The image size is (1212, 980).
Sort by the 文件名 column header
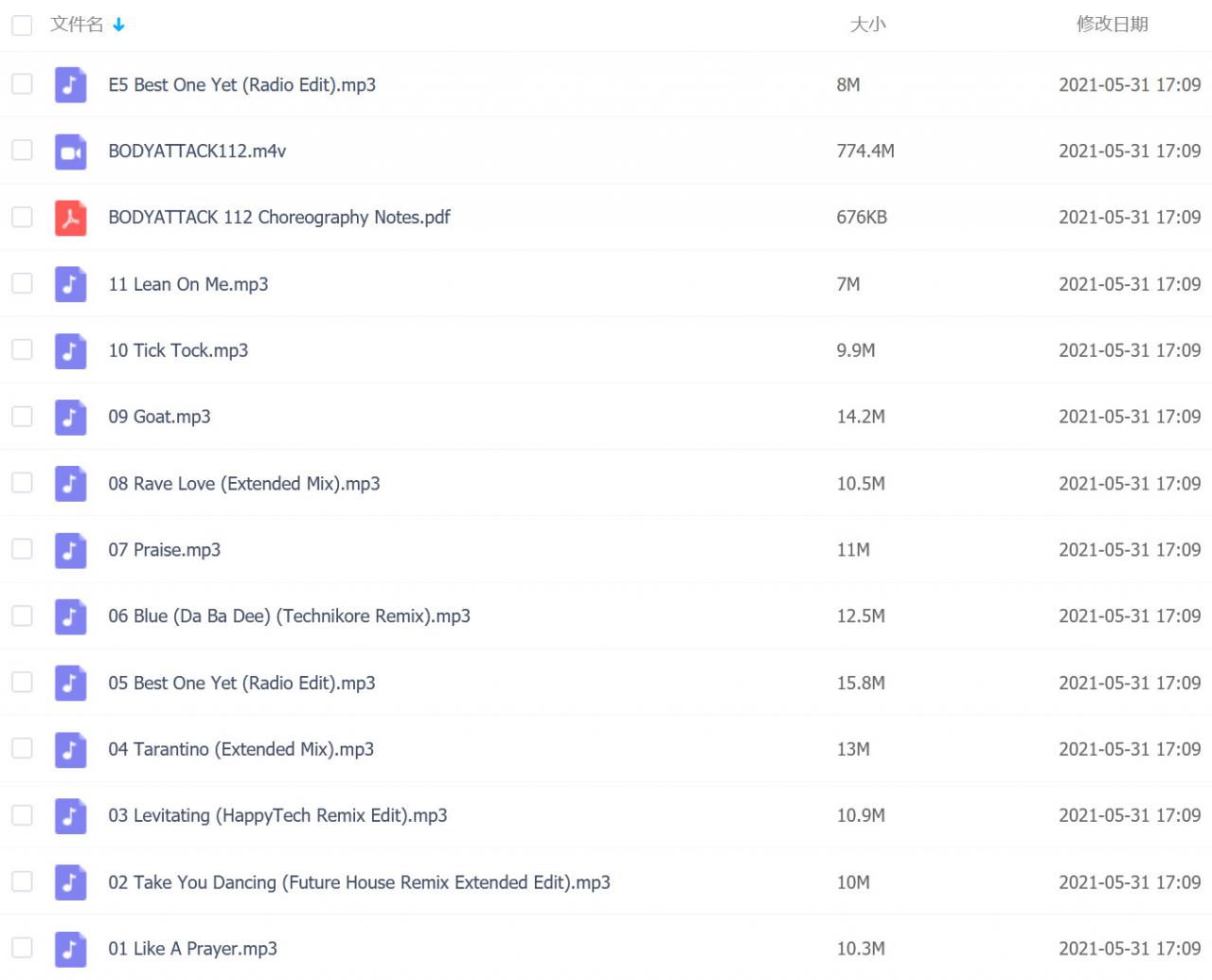coord(77,25)
